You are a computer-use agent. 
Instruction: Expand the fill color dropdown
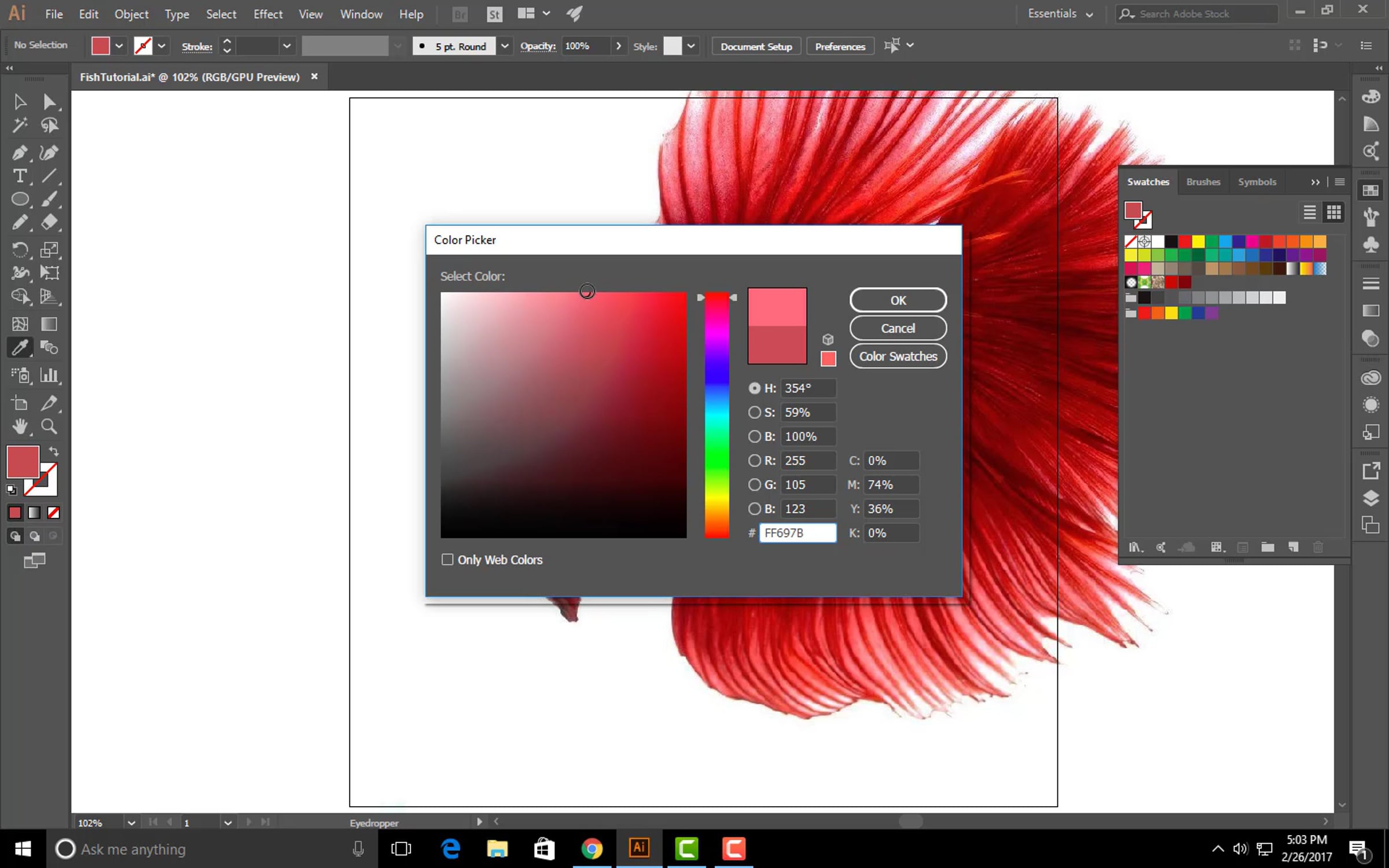pyautogui.click(x=119, y=46)
